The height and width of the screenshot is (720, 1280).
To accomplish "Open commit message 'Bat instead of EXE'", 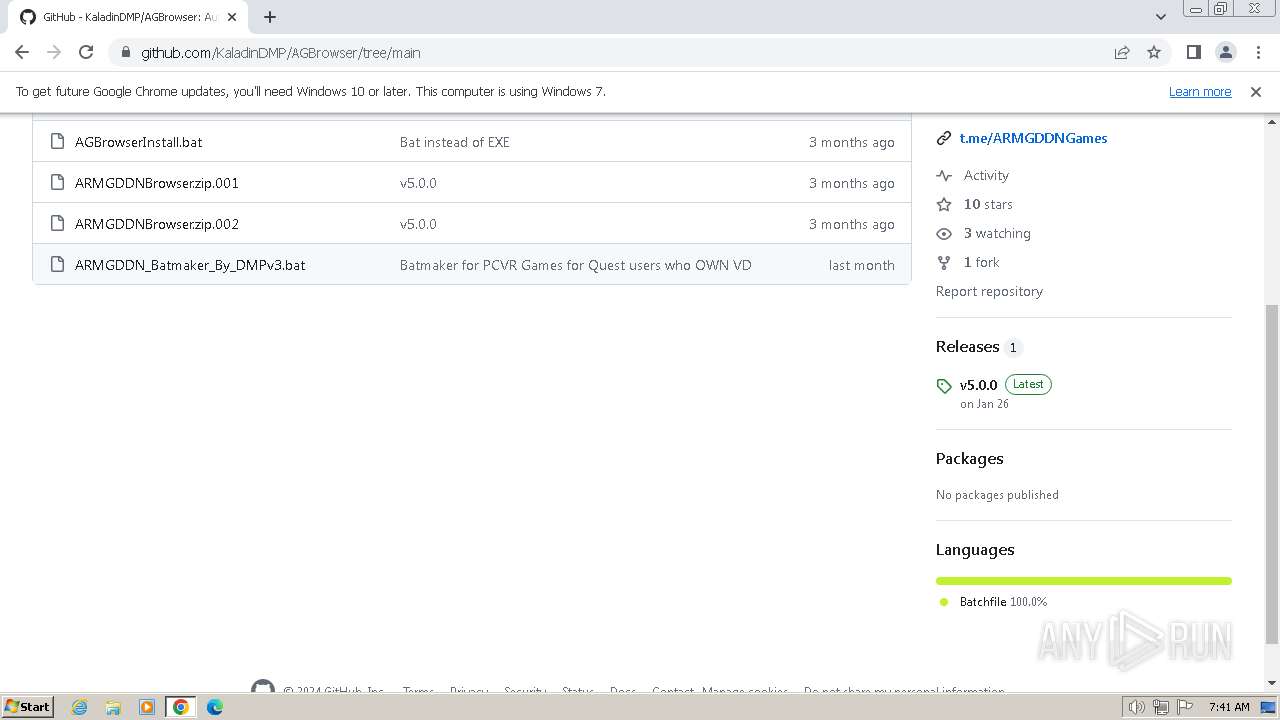I will [455, 142].
